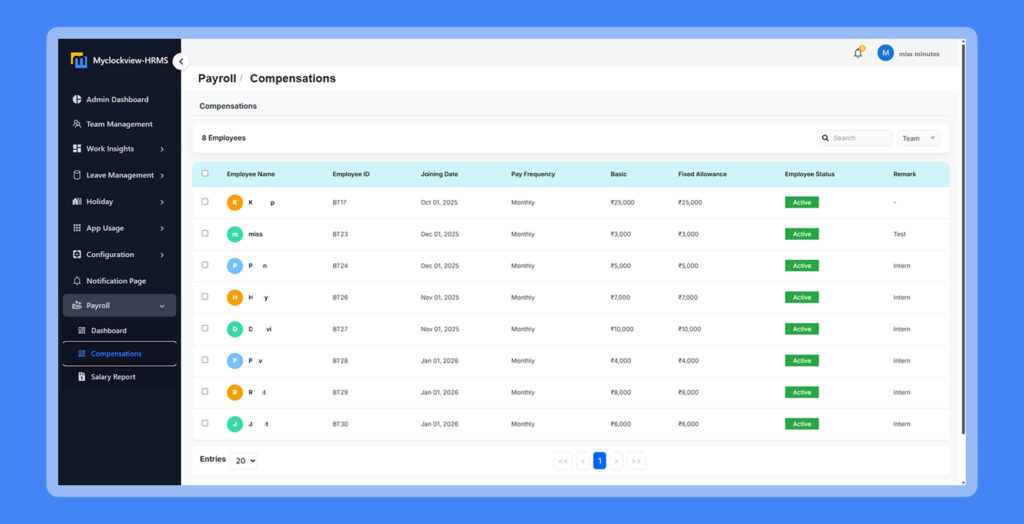Open Team Management menu item

coord(120,124)
